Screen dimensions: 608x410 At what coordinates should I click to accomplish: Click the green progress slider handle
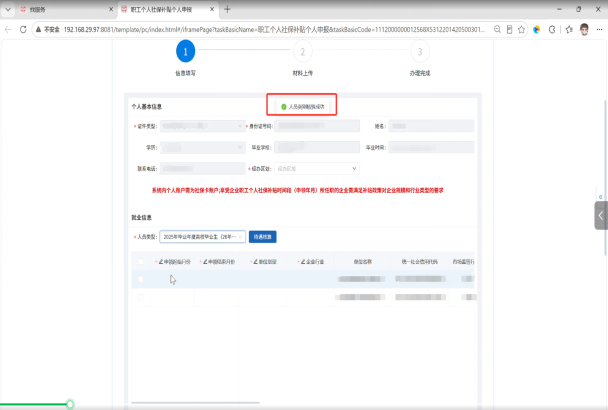70,404
